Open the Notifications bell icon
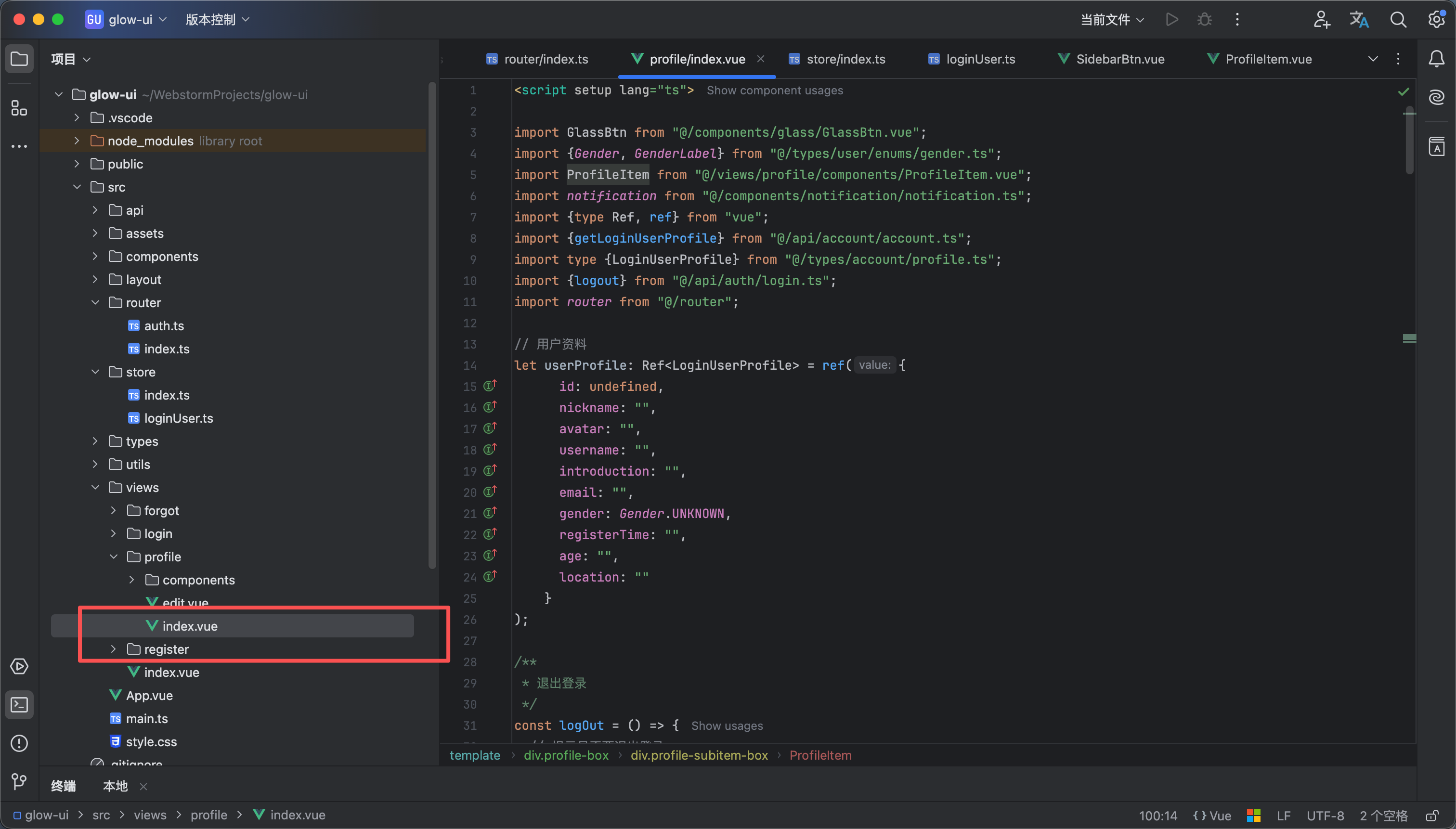1456x829 pixels. click(1437, 59)
